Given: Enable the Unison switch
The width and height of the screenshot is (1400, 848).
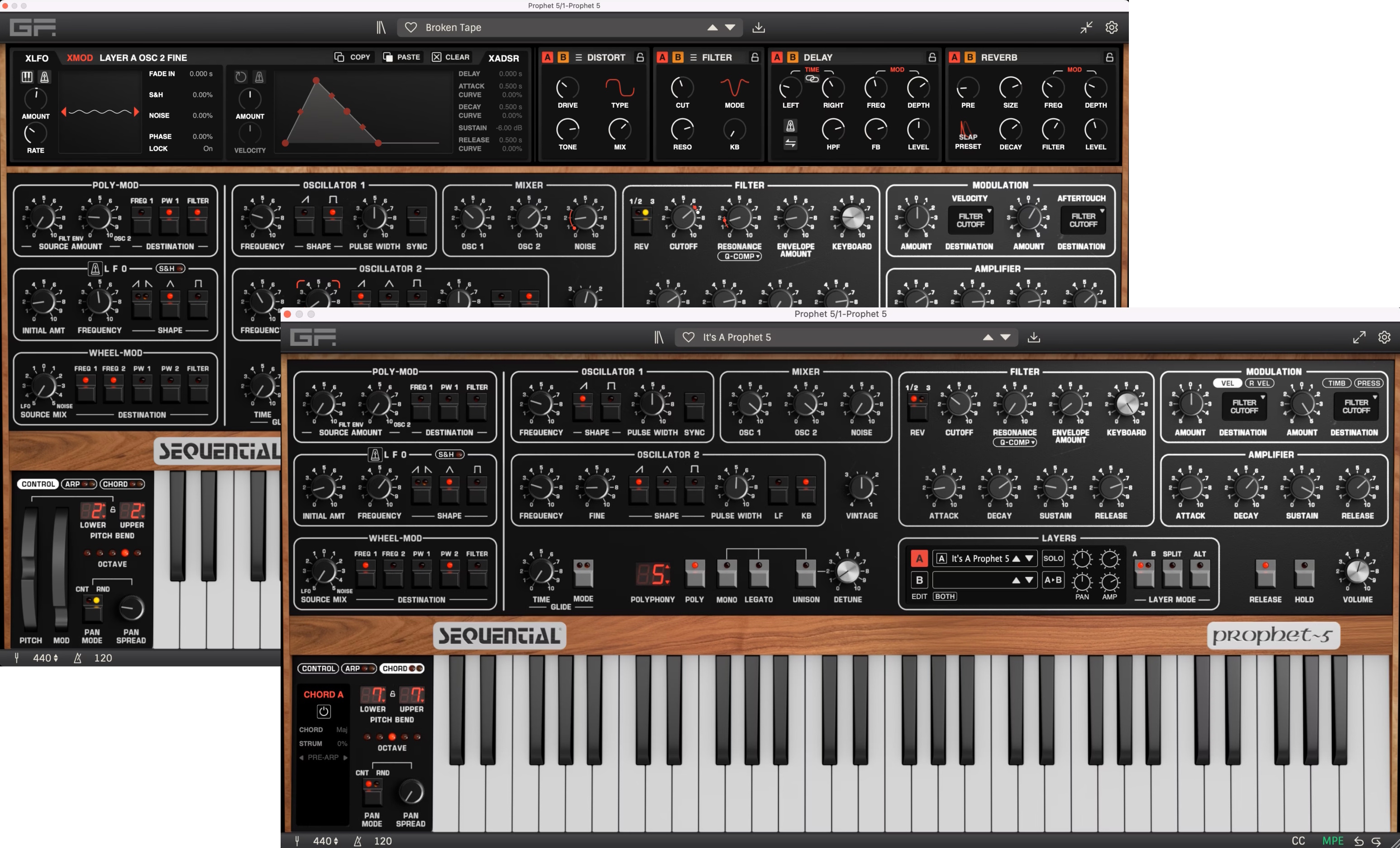Looking at the screenshot, I should [806, 573].
